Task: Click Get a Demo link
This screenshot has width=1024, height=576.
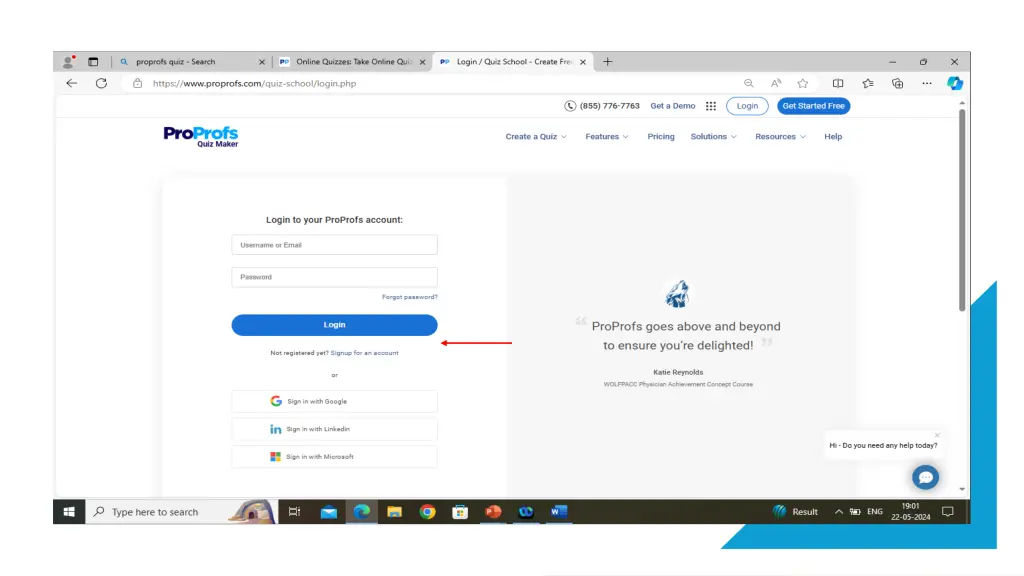Action: (673, 106)
